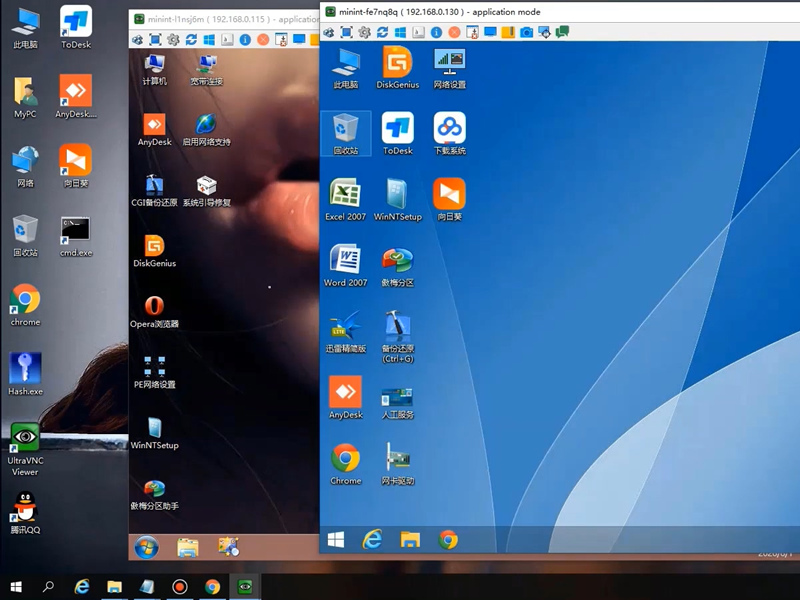The width and height of the screenshot is (800, 600).
Task: Select 下載系統 icon in 192.168.0.130 window
Action: pos(449,134)
